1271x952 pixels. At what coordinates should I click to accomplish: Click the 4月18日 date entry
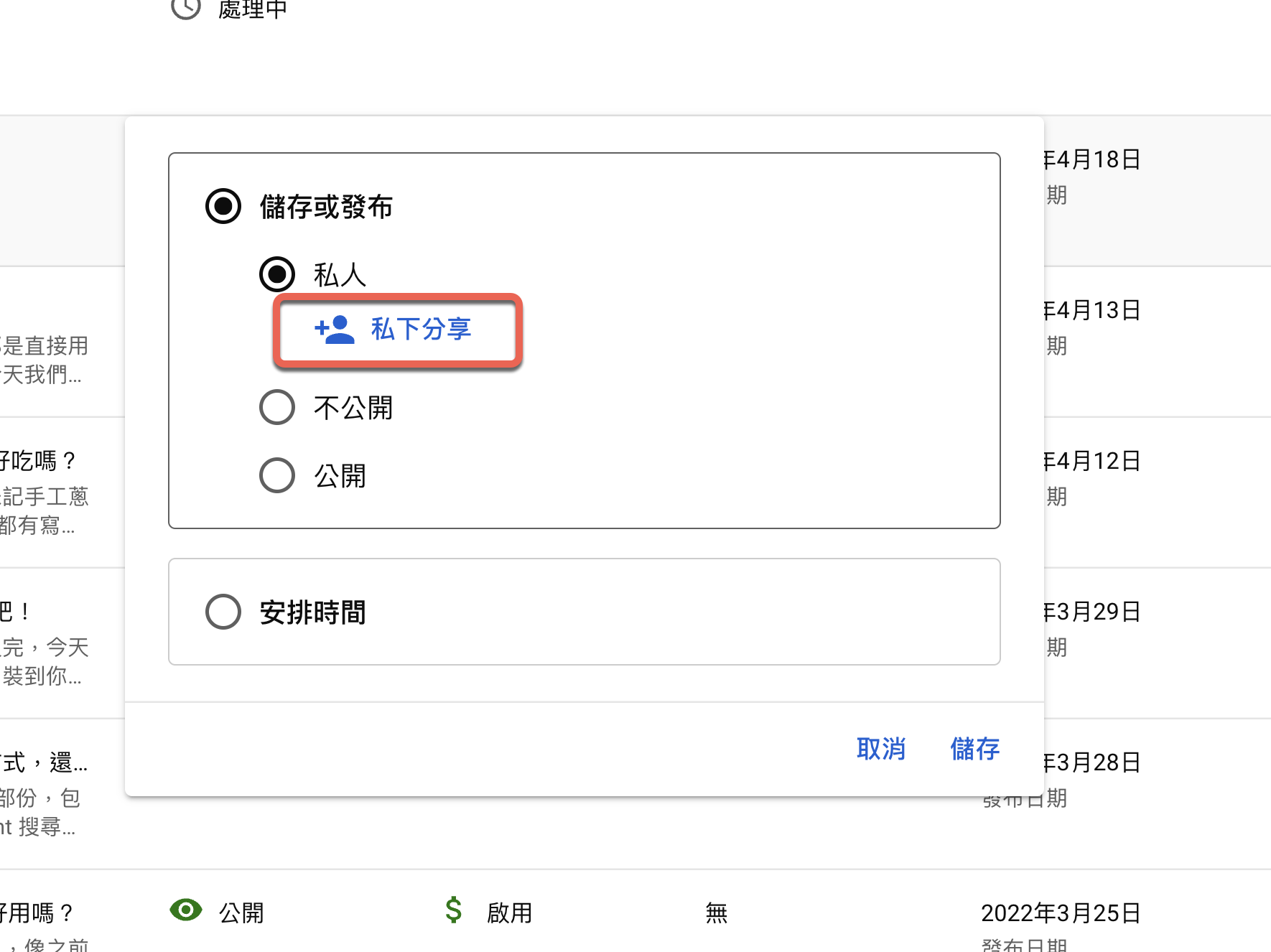(1093, 159)
